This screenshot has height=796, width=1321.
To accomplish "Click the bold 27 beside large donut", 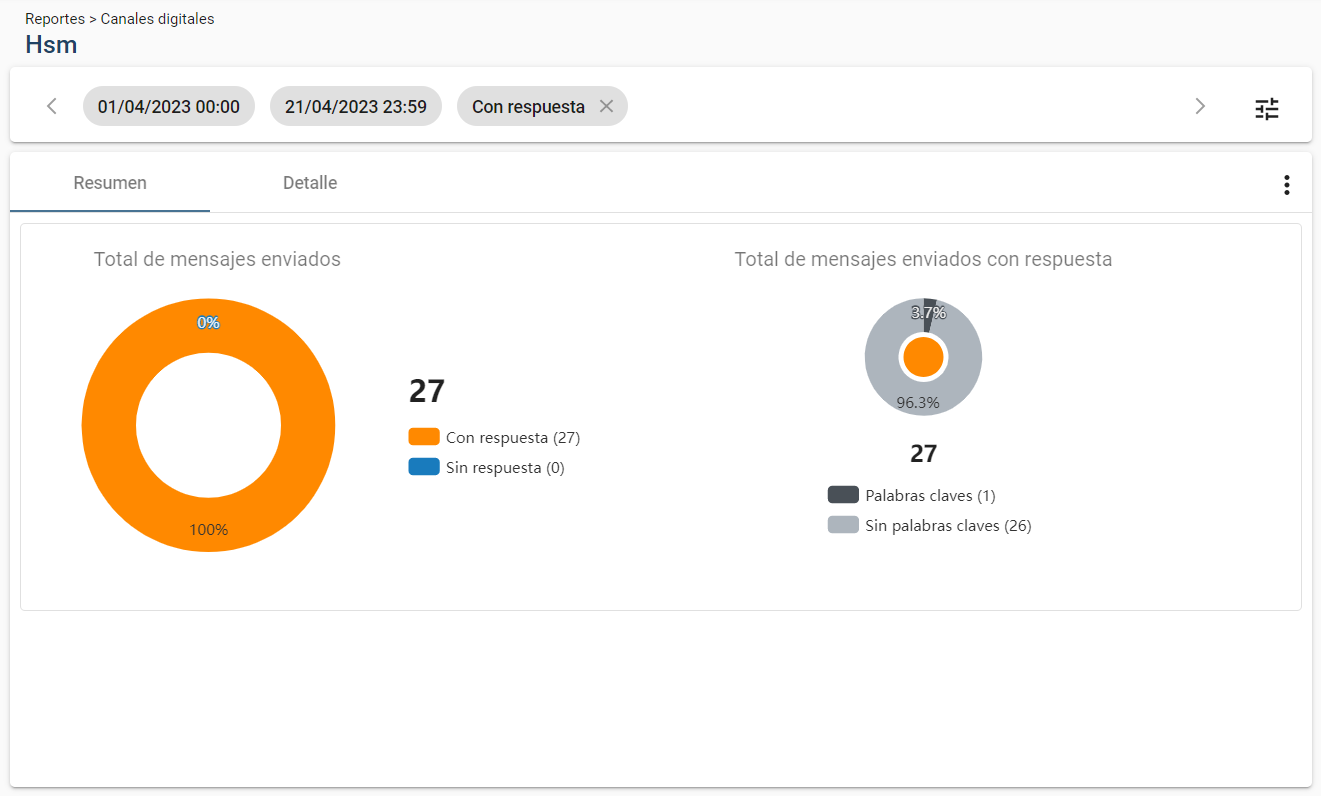I will tap(427, 391).
